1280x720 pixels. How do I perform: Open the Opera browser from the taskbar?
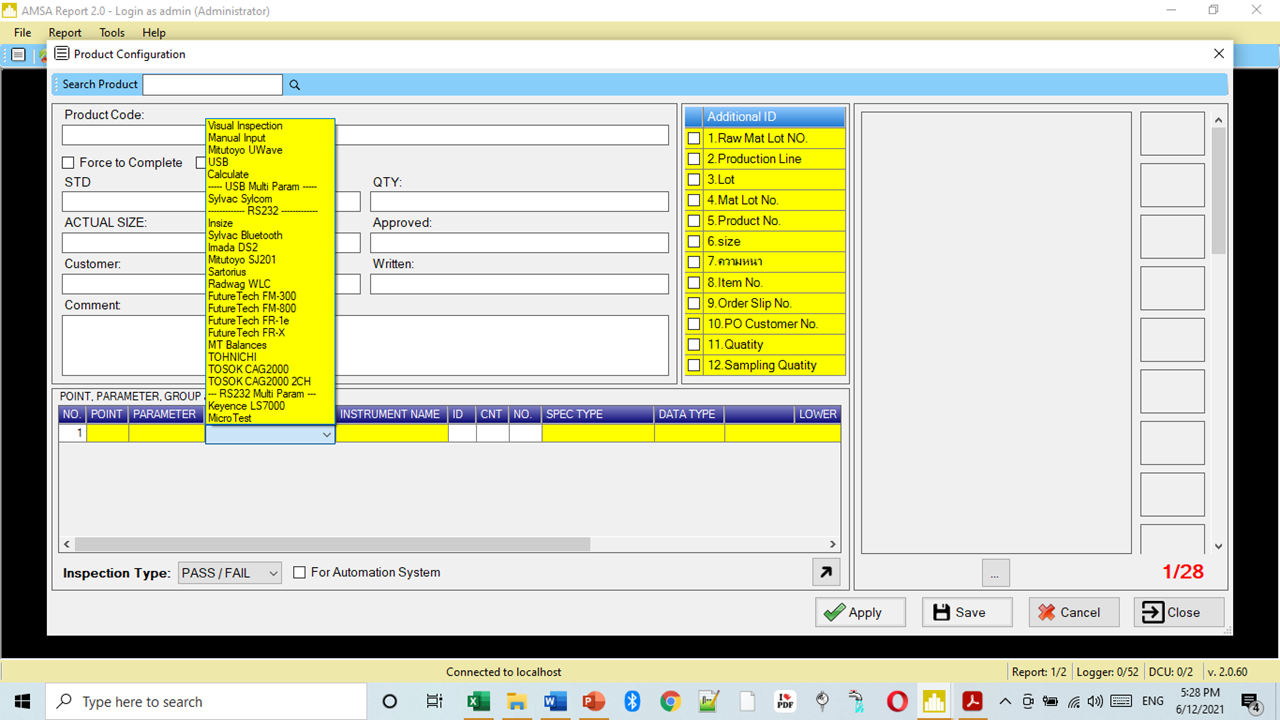(x=897, y=701)
